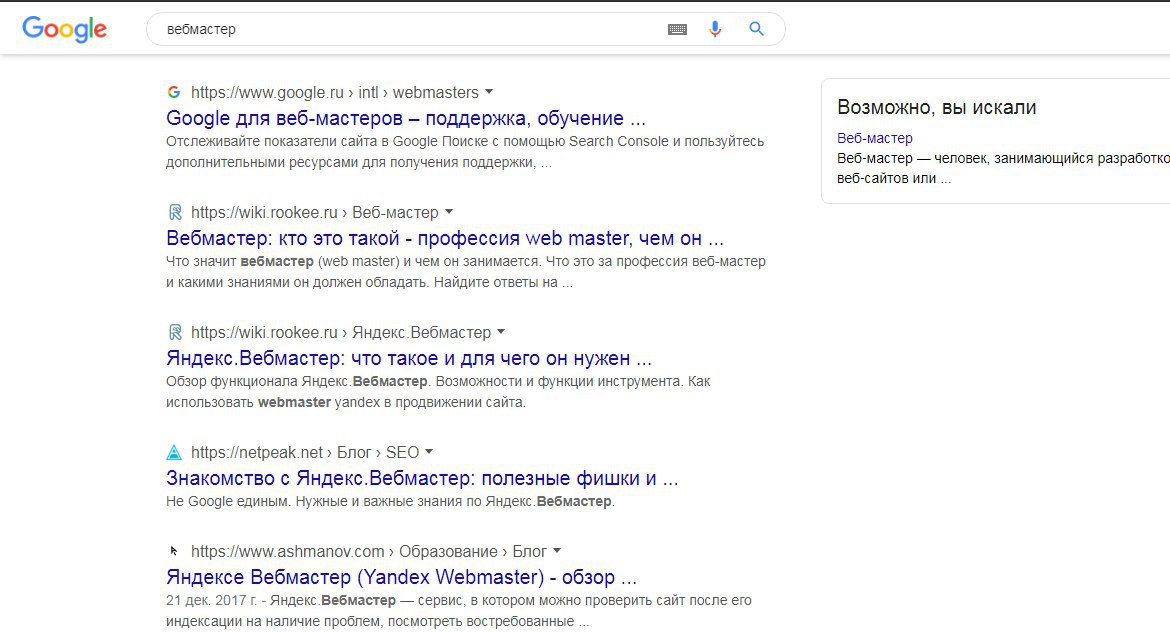
Task: Click snippet 'Не Google единым. Нужные и важные знания'
Action: click(390, 501)
